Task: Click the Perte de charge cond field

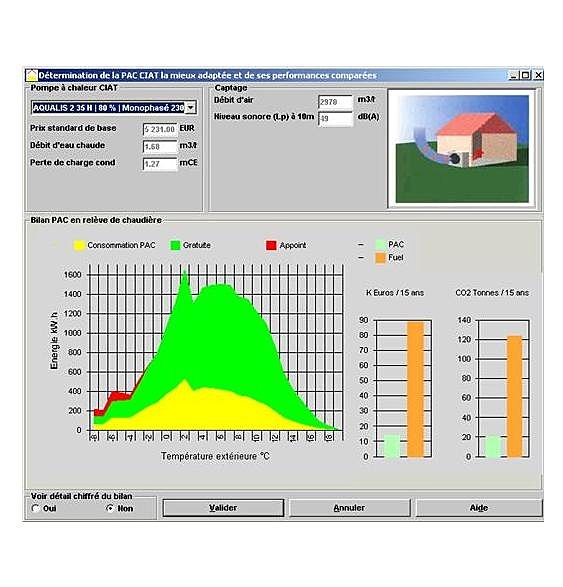Action: tap(160, 164)
